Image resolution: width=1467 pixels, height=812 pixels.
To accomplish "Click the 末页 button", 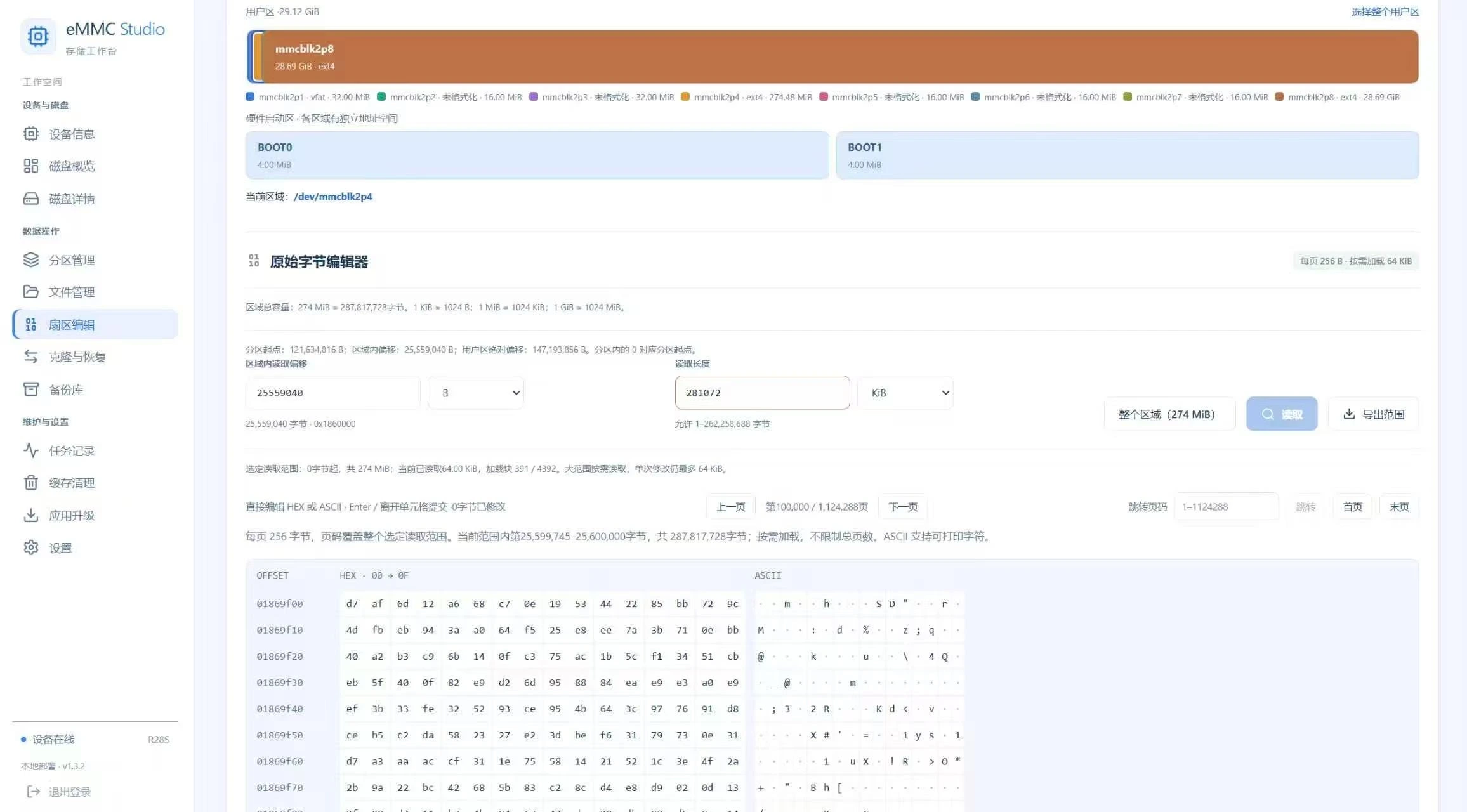I will coord(1399,507).
